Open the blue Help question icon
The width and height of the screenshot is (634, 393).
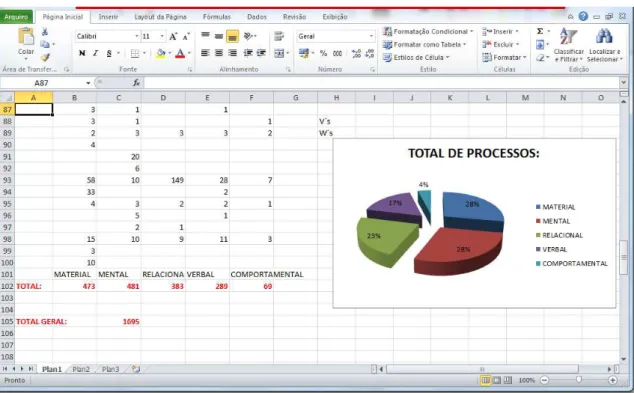[583, 16]
